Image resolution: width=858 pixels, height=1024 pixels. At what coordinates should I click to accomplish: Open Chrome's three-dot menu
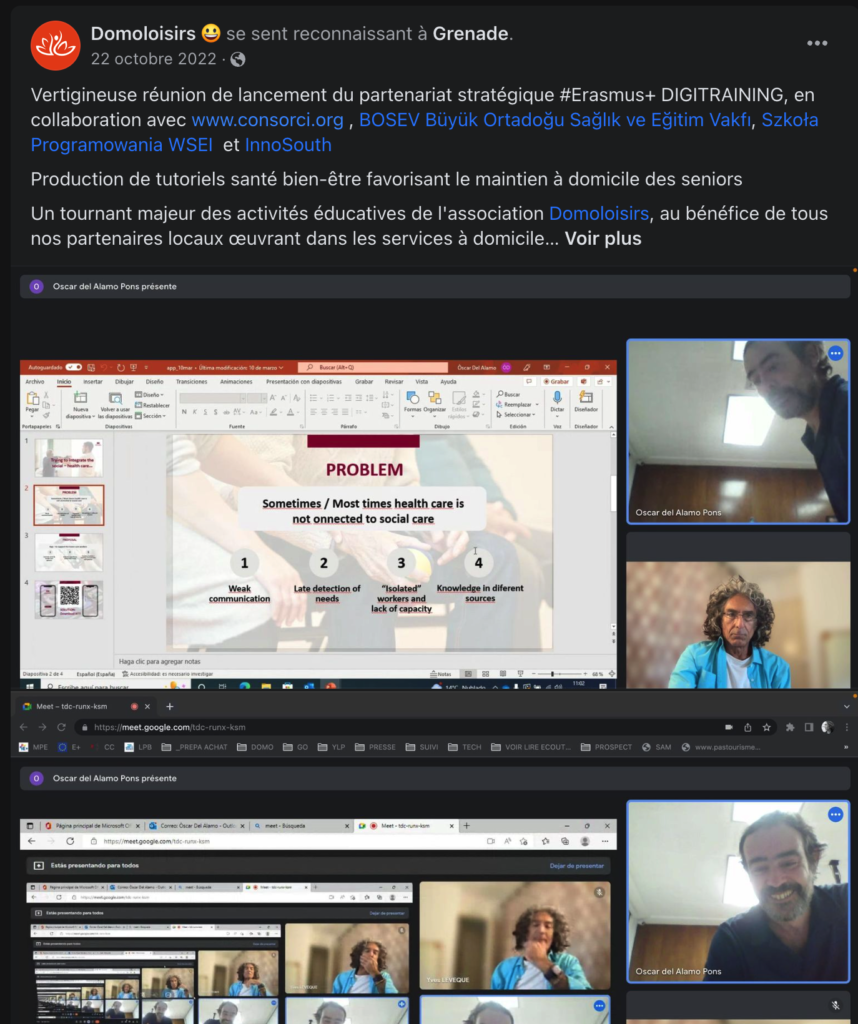pos(846,727)
